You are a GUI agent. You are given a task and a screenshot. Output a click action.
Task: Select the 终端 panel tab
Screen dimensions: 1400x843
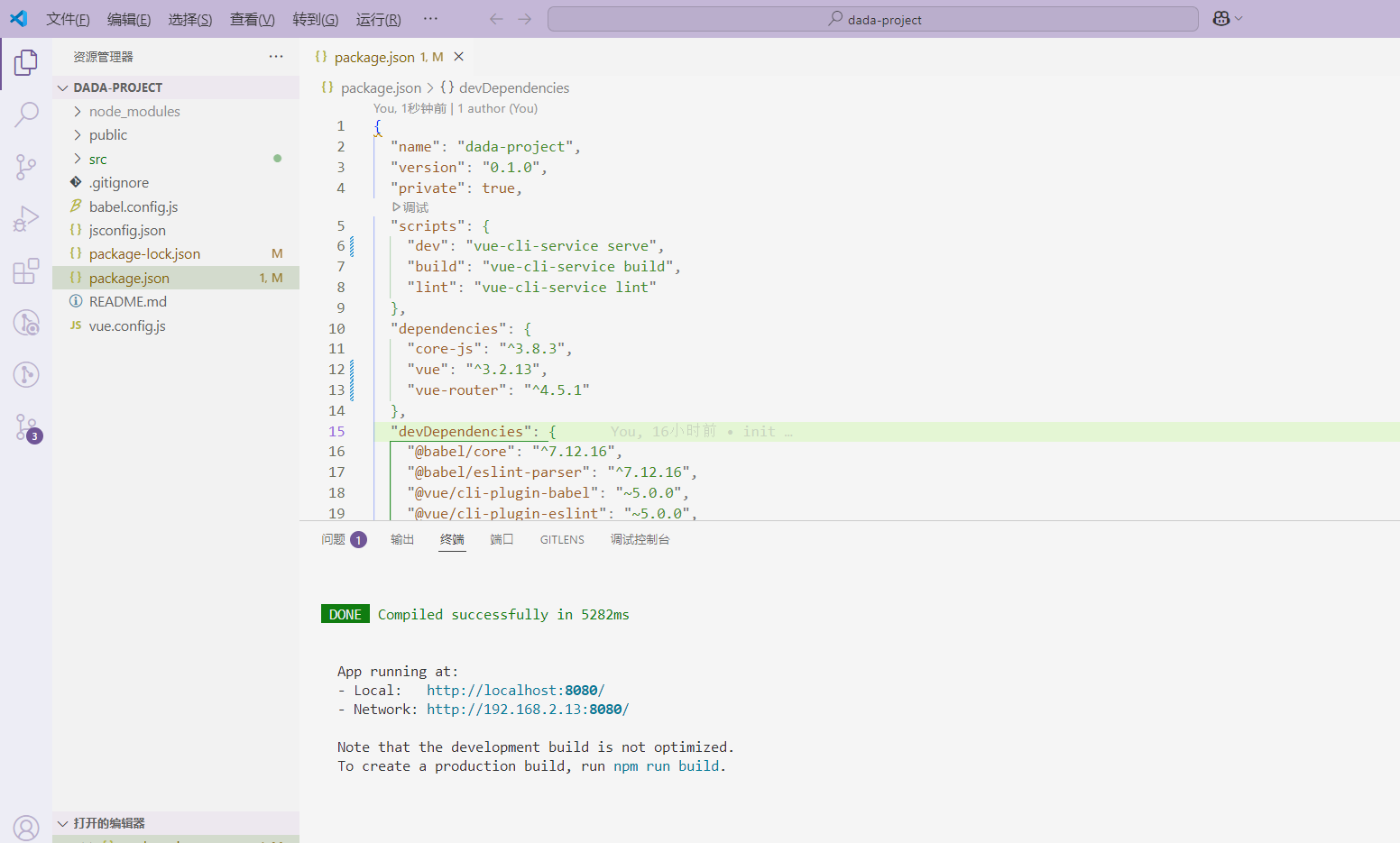(x=452, y=539)
